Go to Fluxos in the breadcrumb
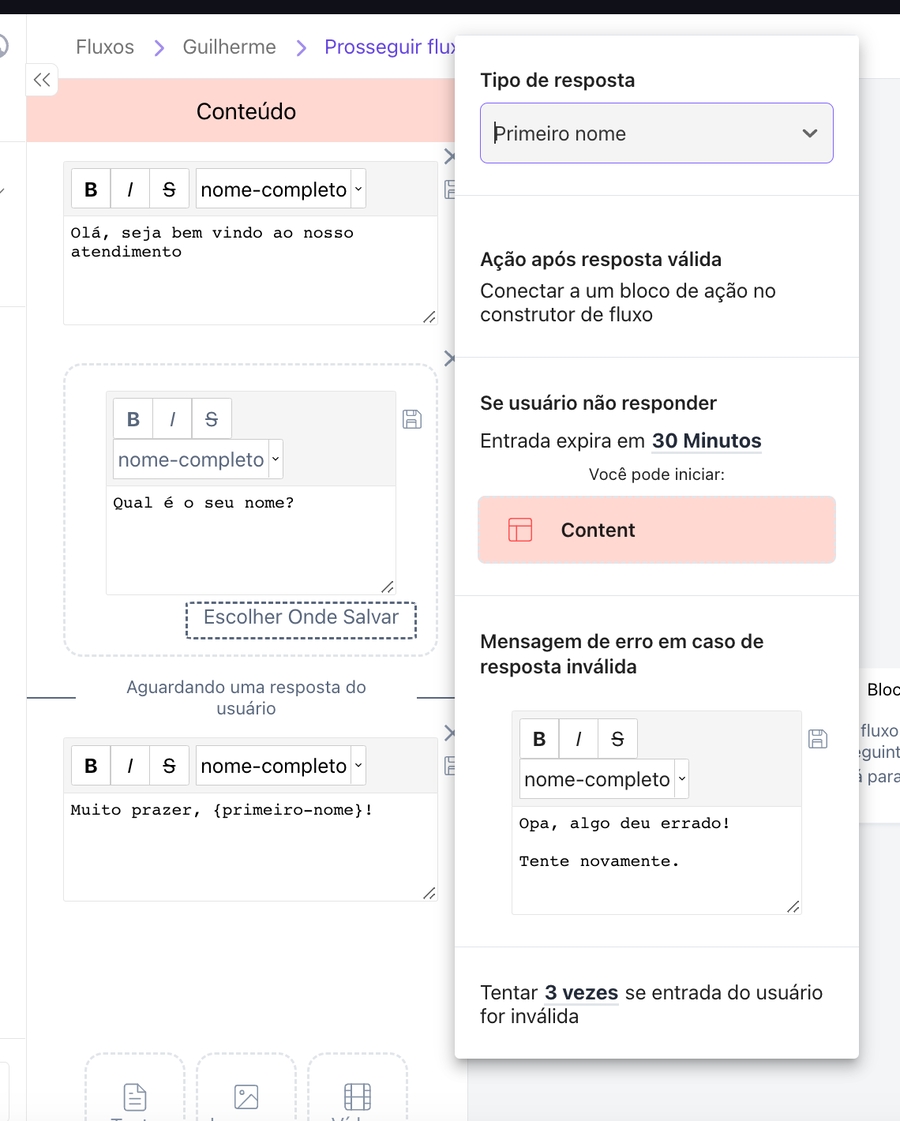 click(105, 47)
